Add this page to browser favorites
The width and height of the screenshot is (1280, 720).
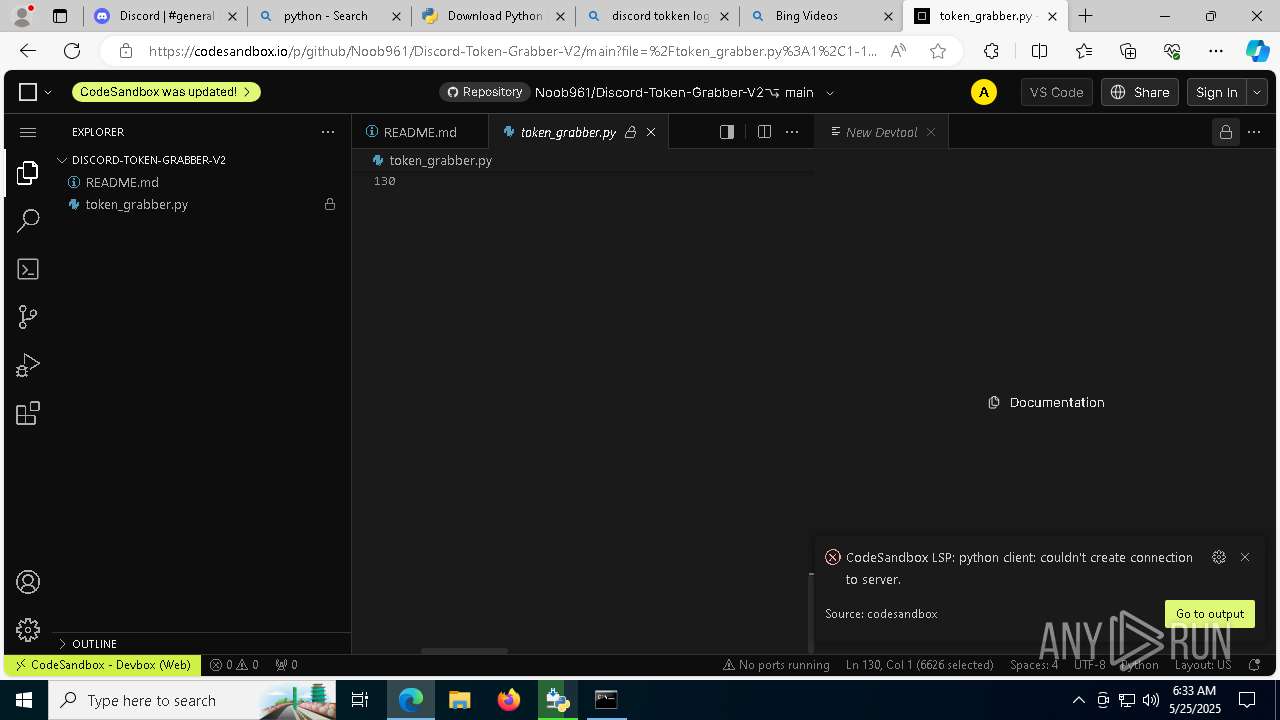(938, 51)
